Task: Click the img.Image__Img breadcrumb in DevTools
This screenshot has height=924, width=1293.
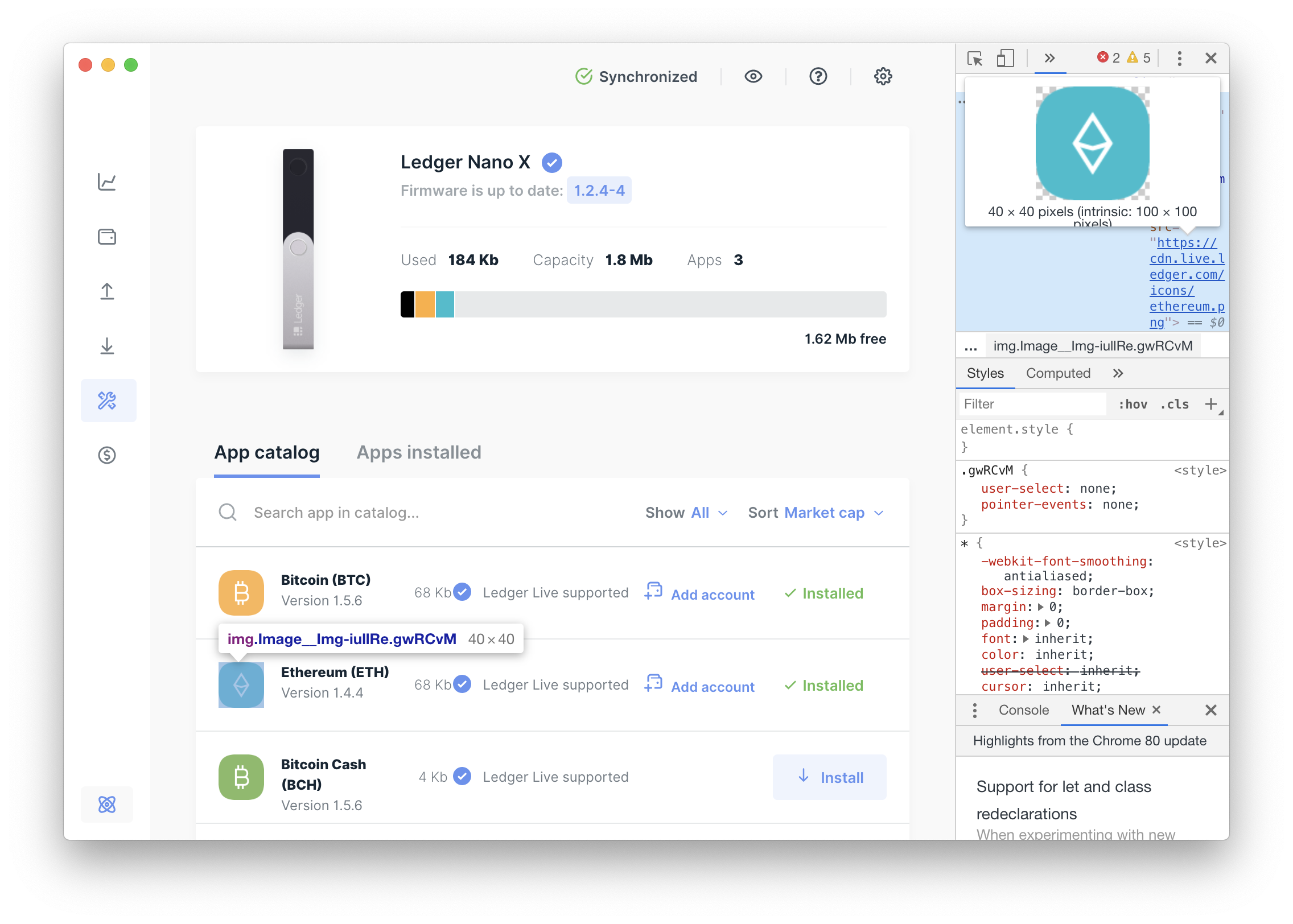Action: 1093,346
